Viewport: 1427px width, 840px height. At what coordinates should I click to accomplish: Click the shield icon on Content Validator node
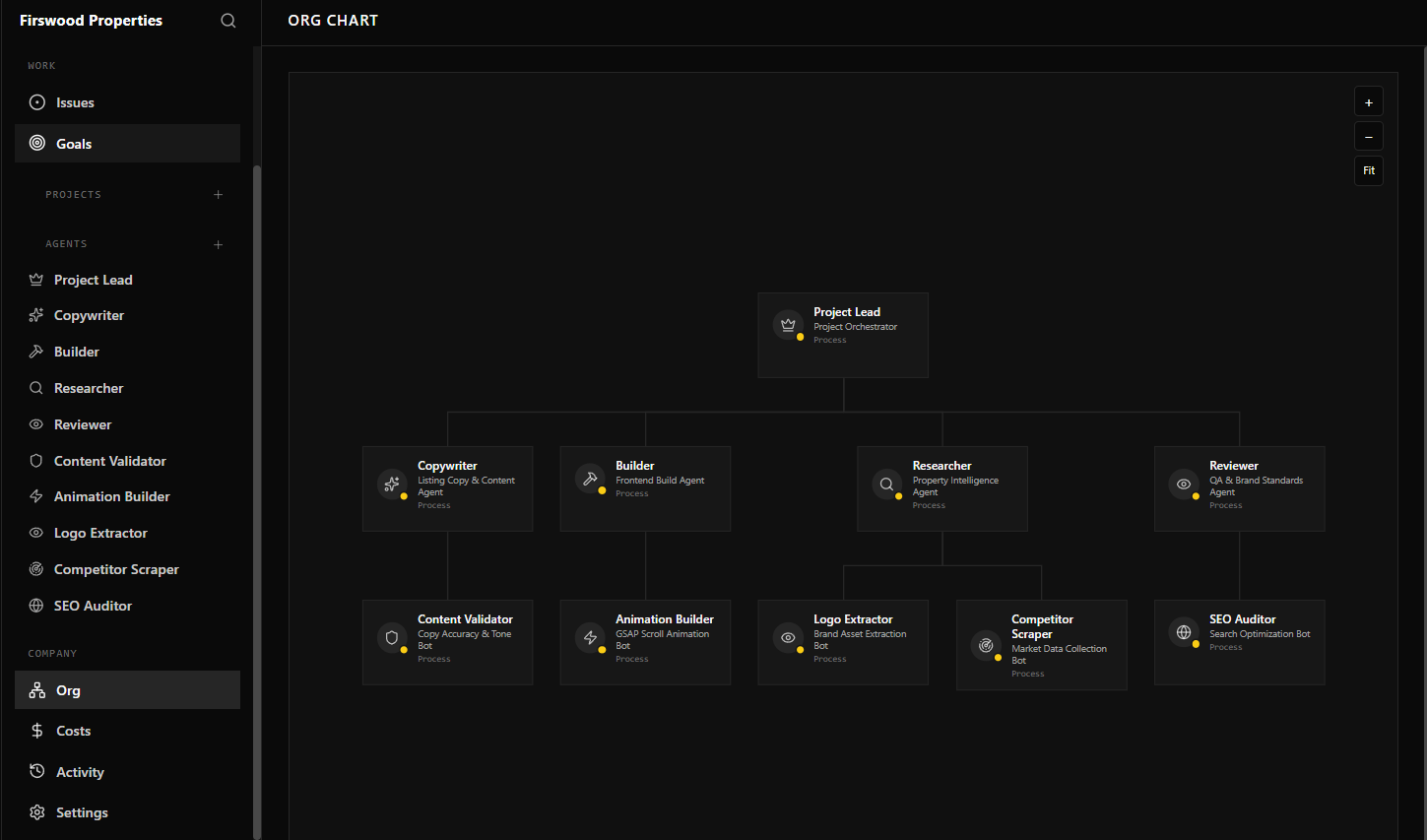(x=392, y=637)
